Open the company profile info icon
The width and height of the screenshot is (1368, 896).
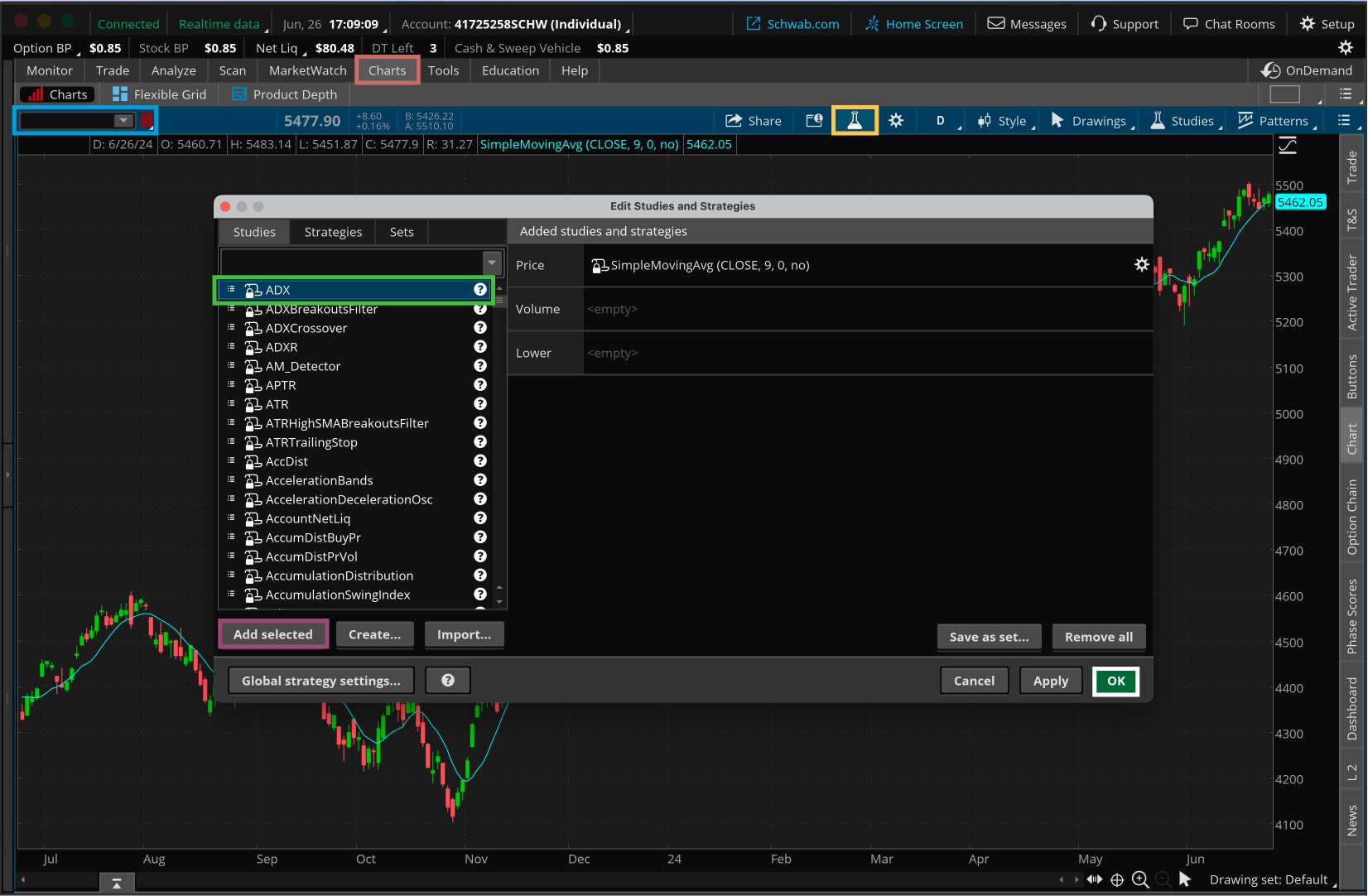(x=814, y=121)
